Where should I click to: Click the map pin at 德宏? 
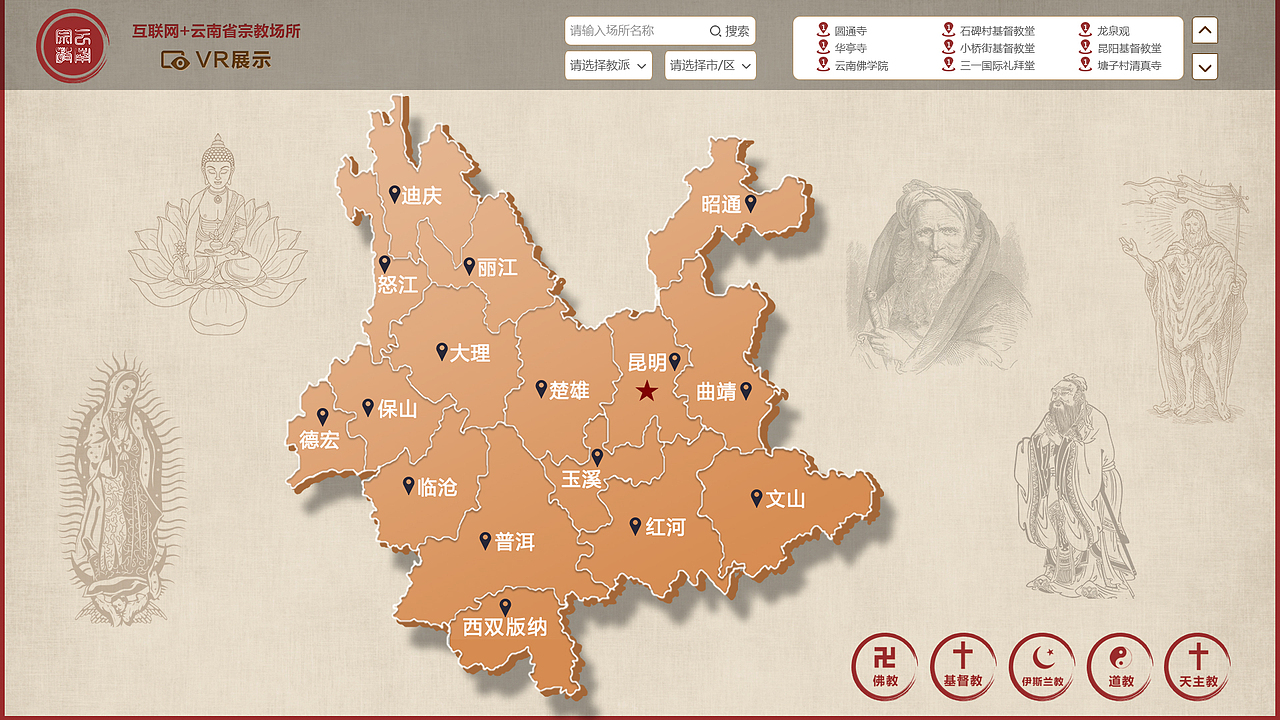click(x=322, y=417)
